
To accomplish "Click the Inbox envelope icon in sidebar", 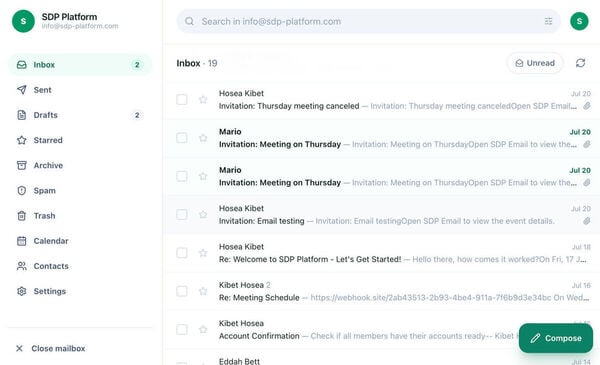I will click(x=22, y=65).
